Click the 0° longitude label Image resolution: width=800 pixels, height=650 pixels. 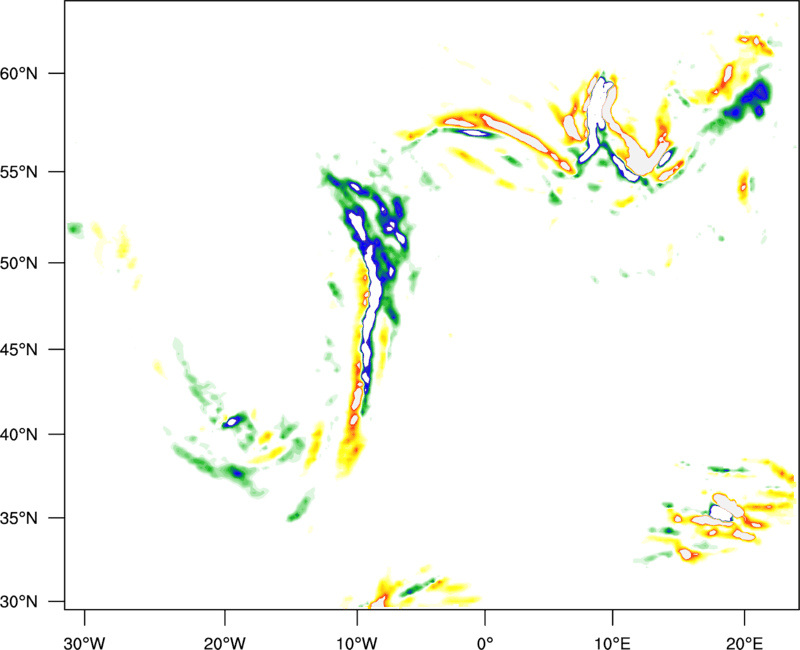coord(485,643)
